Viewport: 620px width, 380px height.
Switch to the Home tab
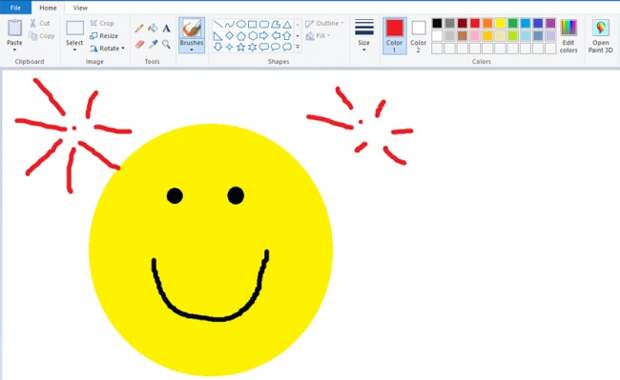48,8
